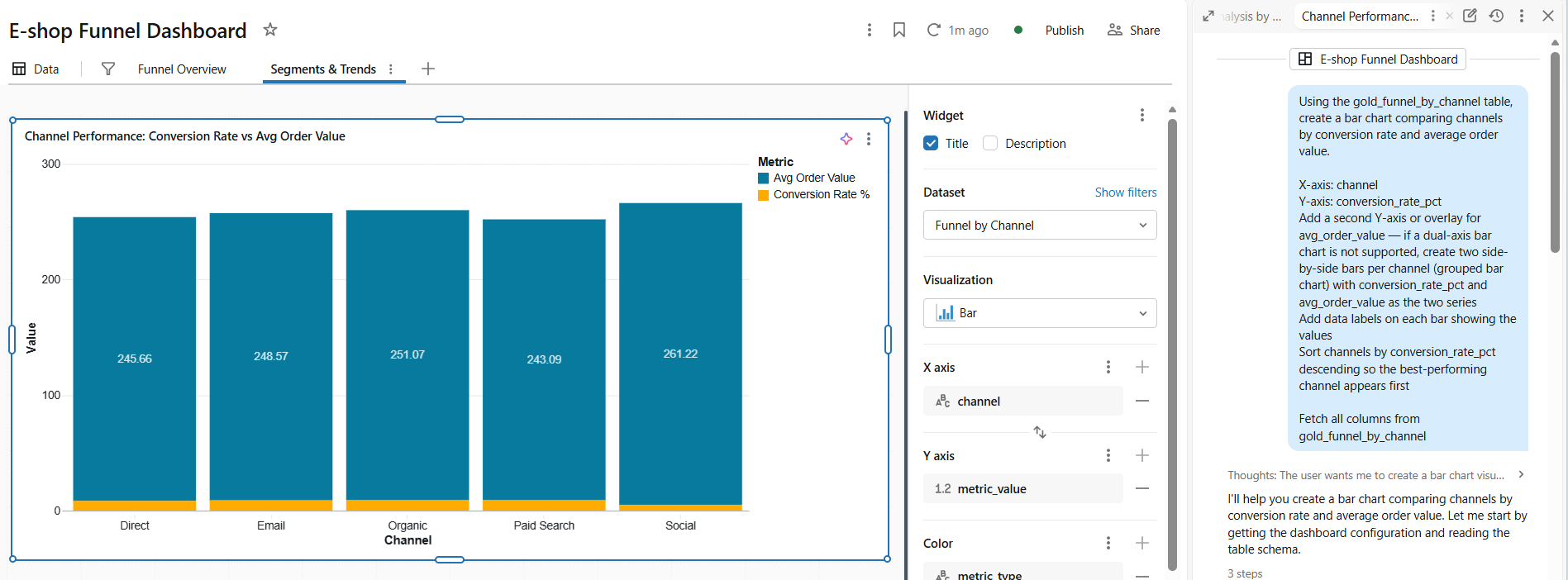The width and height of the screenshot is (1568, 580).
Task: Click the Publish button
Action: pyautogui.click(x=1064, y=30)
